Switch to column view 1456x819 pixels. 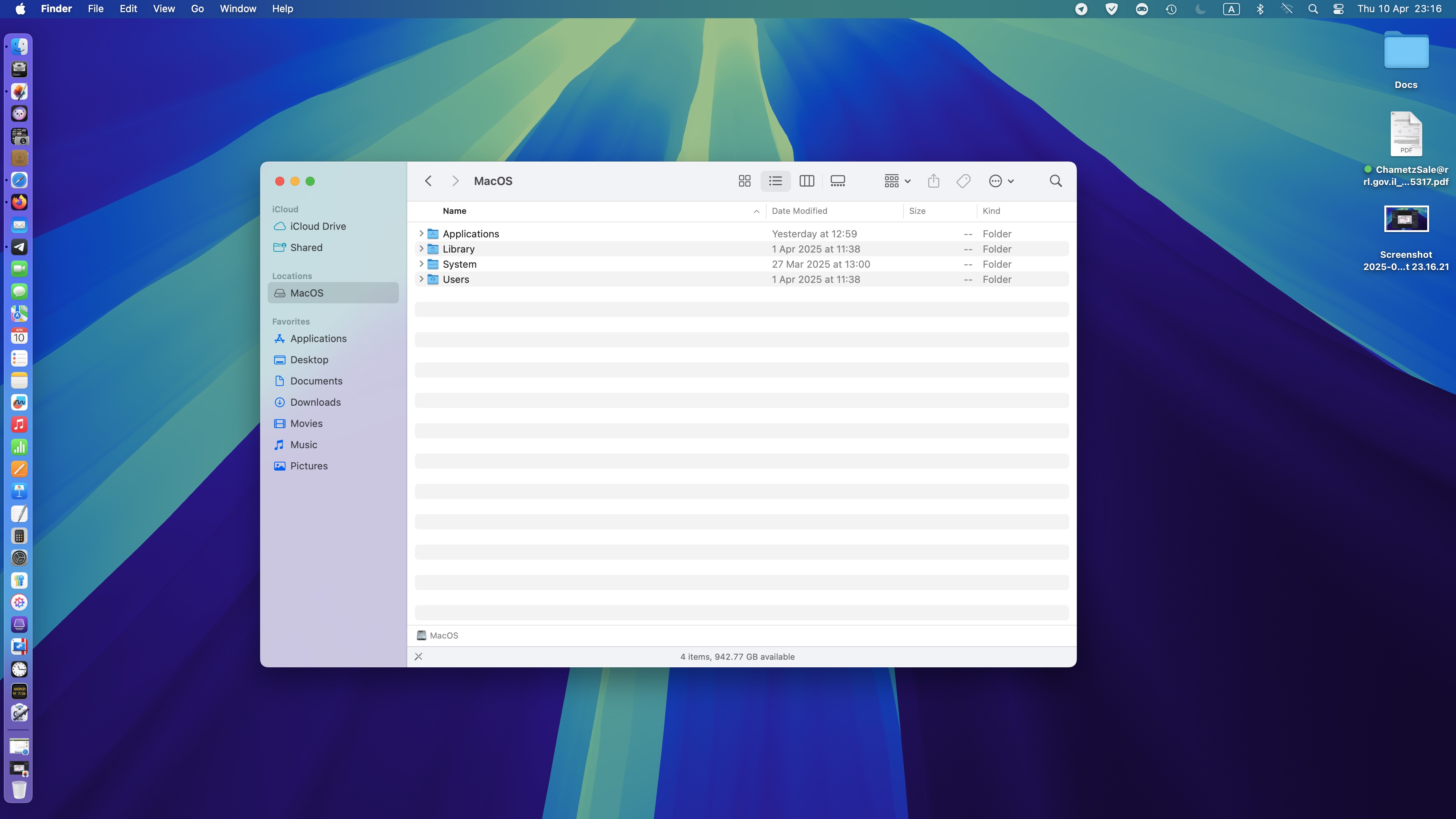(806, 181)
